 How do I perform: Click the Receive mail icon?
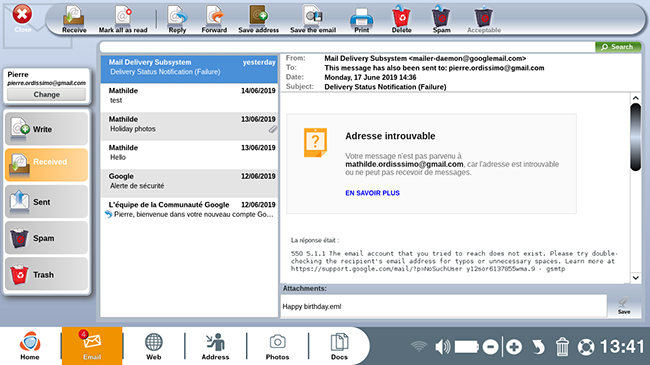(74, 19)
